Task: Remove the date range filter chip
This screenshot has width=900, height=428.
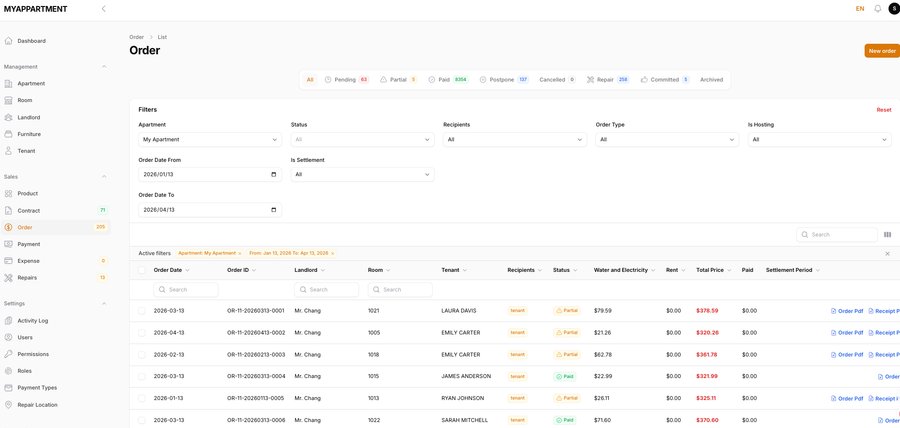Action: [x=332, y=253]
